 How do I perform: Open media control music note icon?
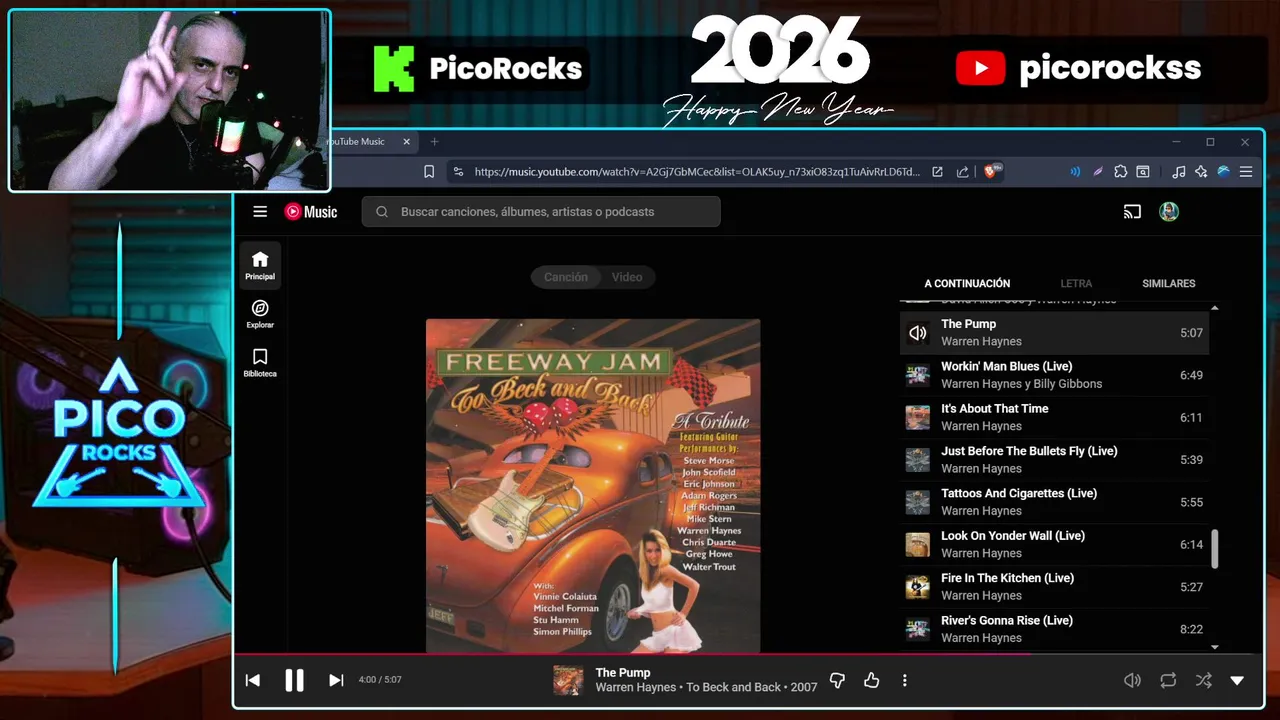coord(1178,172)
